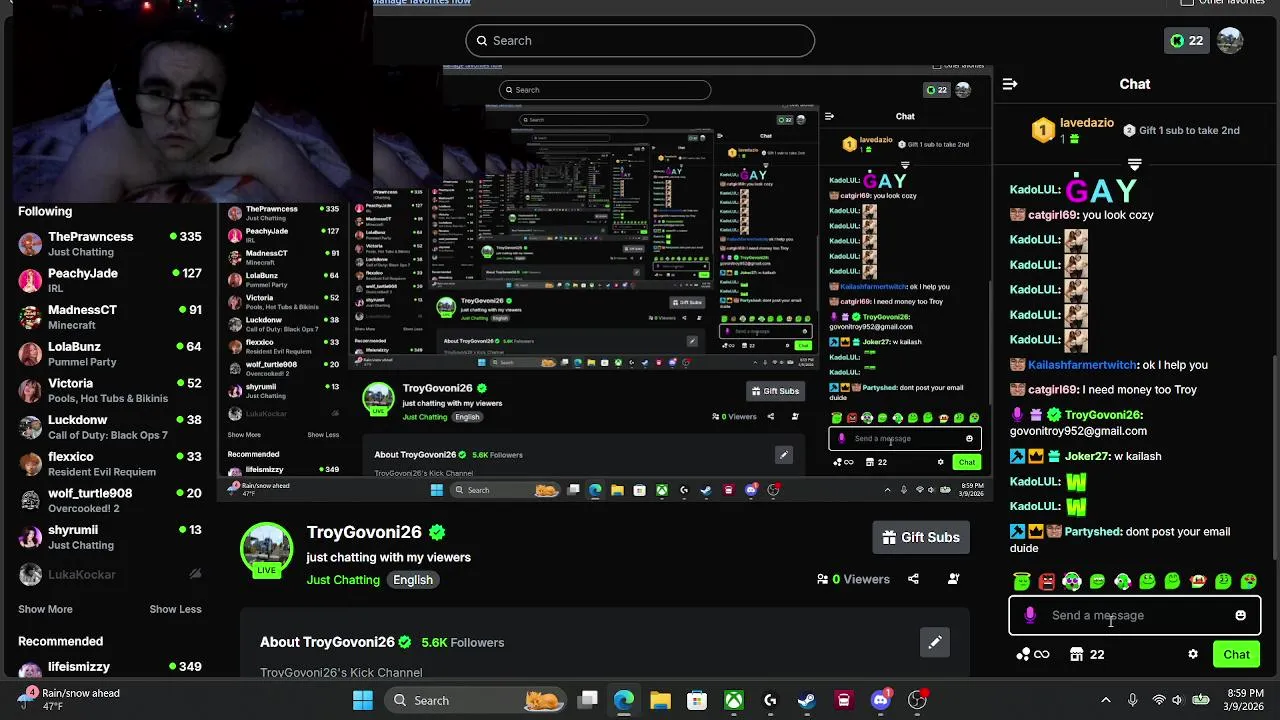The width and height of the screenshot is (1280, 720).
Task: Click the 5.6K Followers text
Action: [463, 642]
